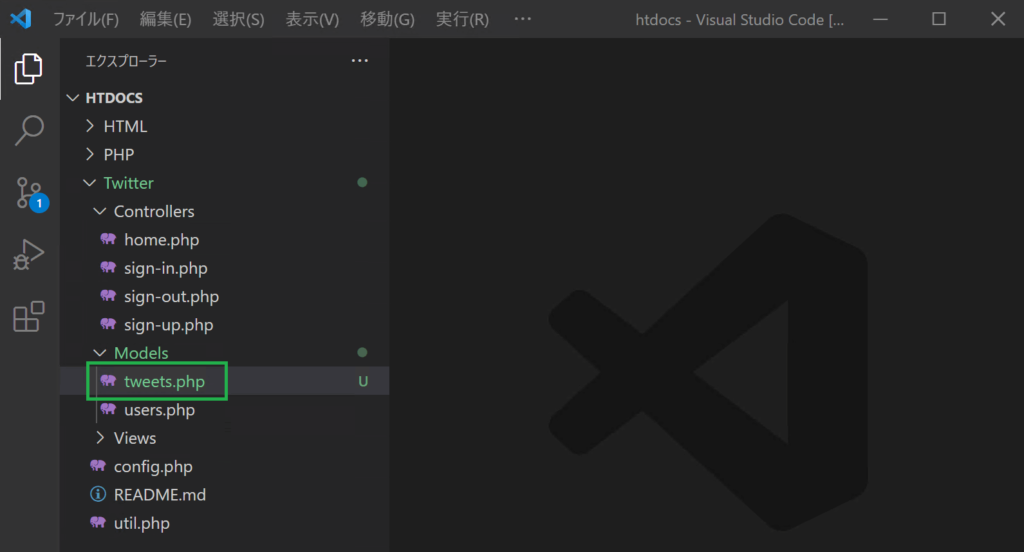This screenshot has width=1024, height=552.
Task: Click blue badge on Source Control icon
Action: [x=39, y=203]
